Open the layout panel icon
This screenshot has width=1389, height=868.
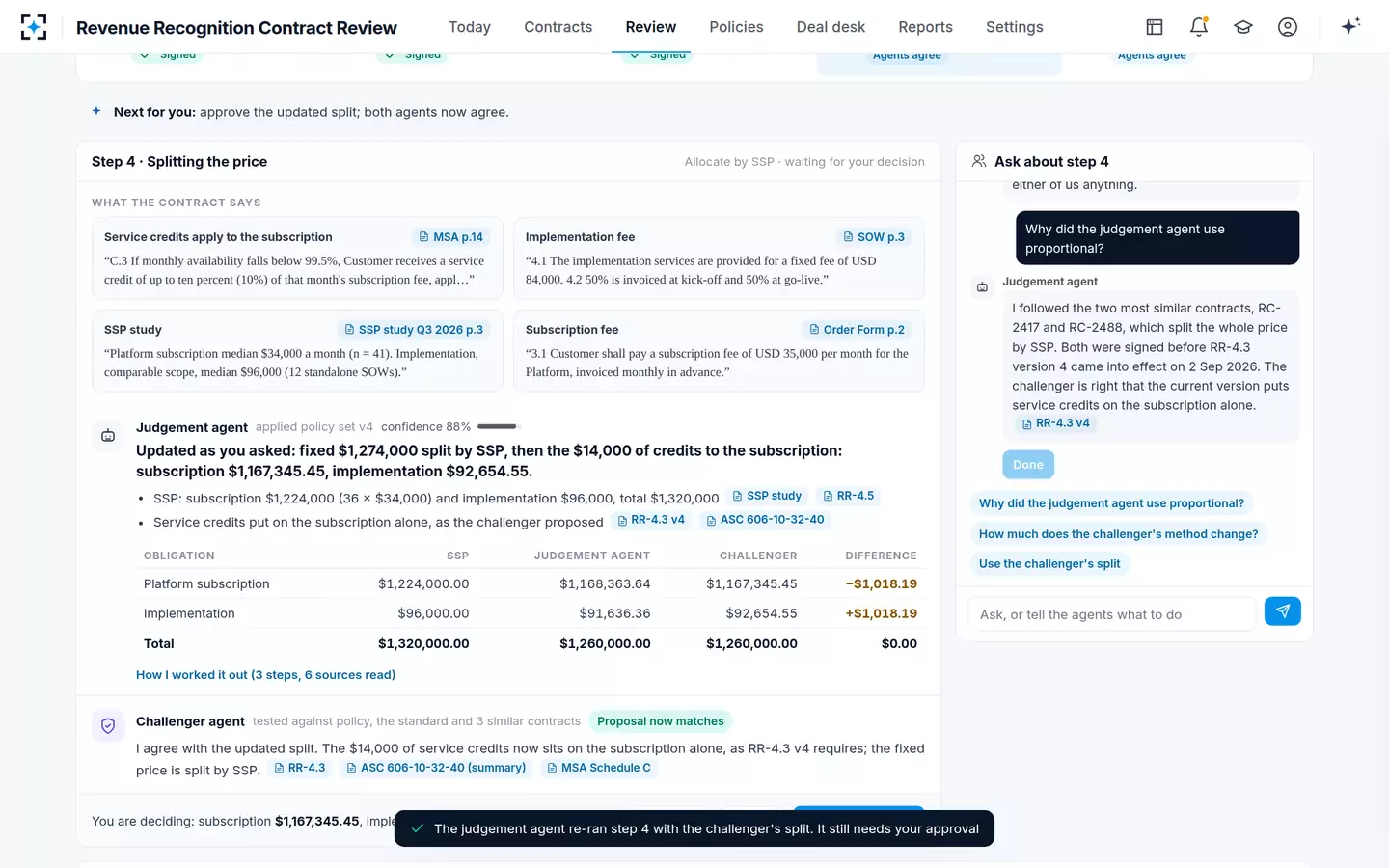[1155, 27]
